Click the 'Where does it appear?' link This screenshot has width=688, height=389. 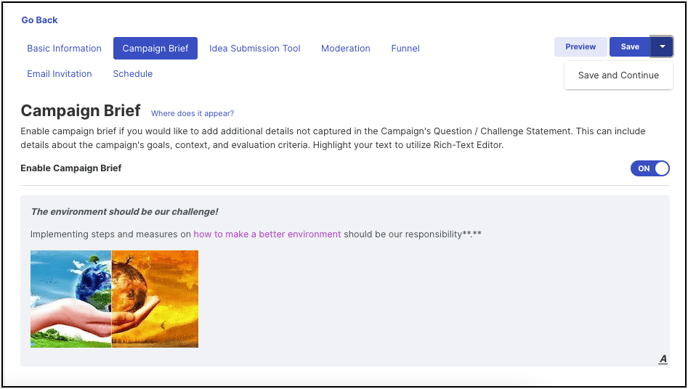tap(192, 114)
